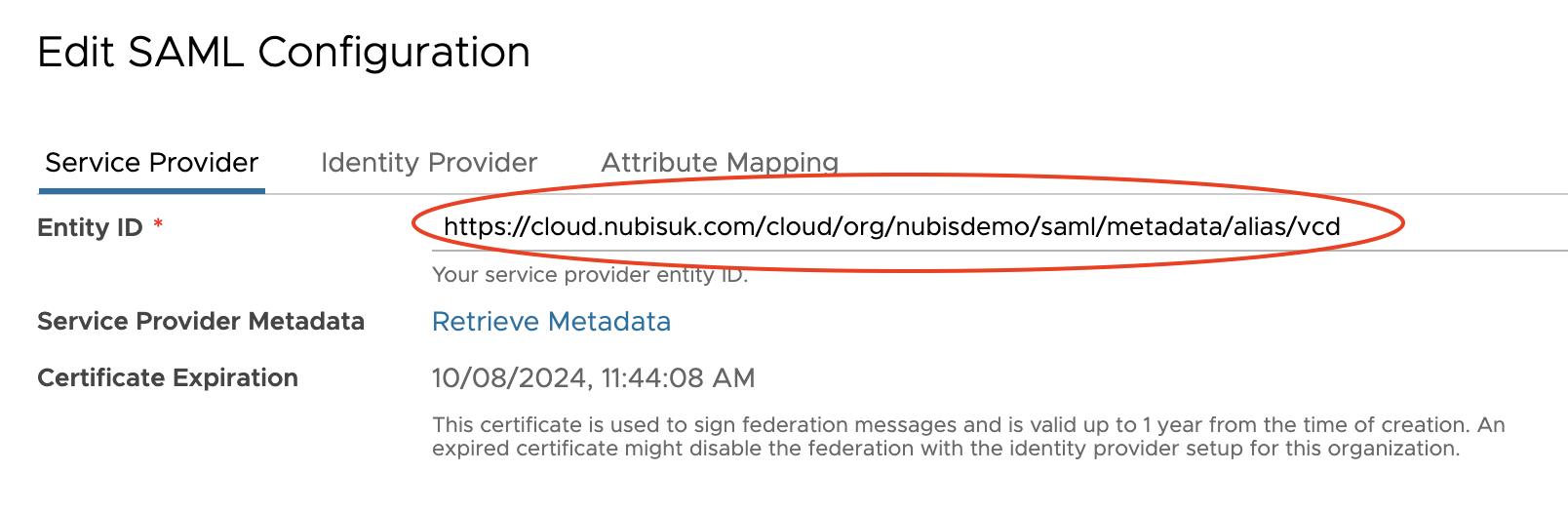The image size is (1568, 511).
Task: Click the expiration time 11:44:08 AM
Action: (x=679, y=378)
